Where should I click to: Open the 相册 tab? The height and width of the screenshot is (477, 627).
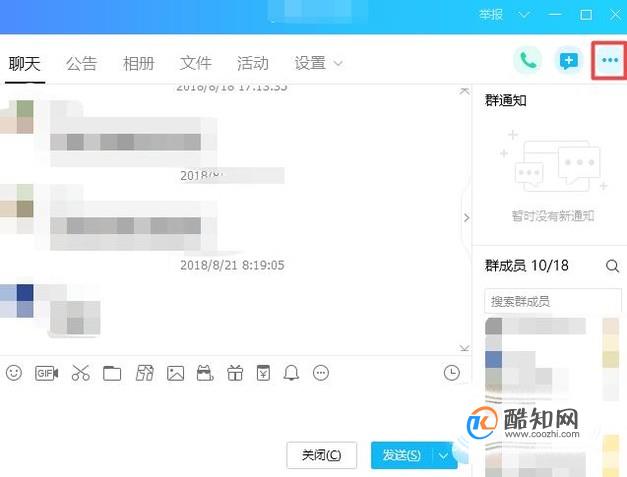pyautogui.click(x=138, y=63)
